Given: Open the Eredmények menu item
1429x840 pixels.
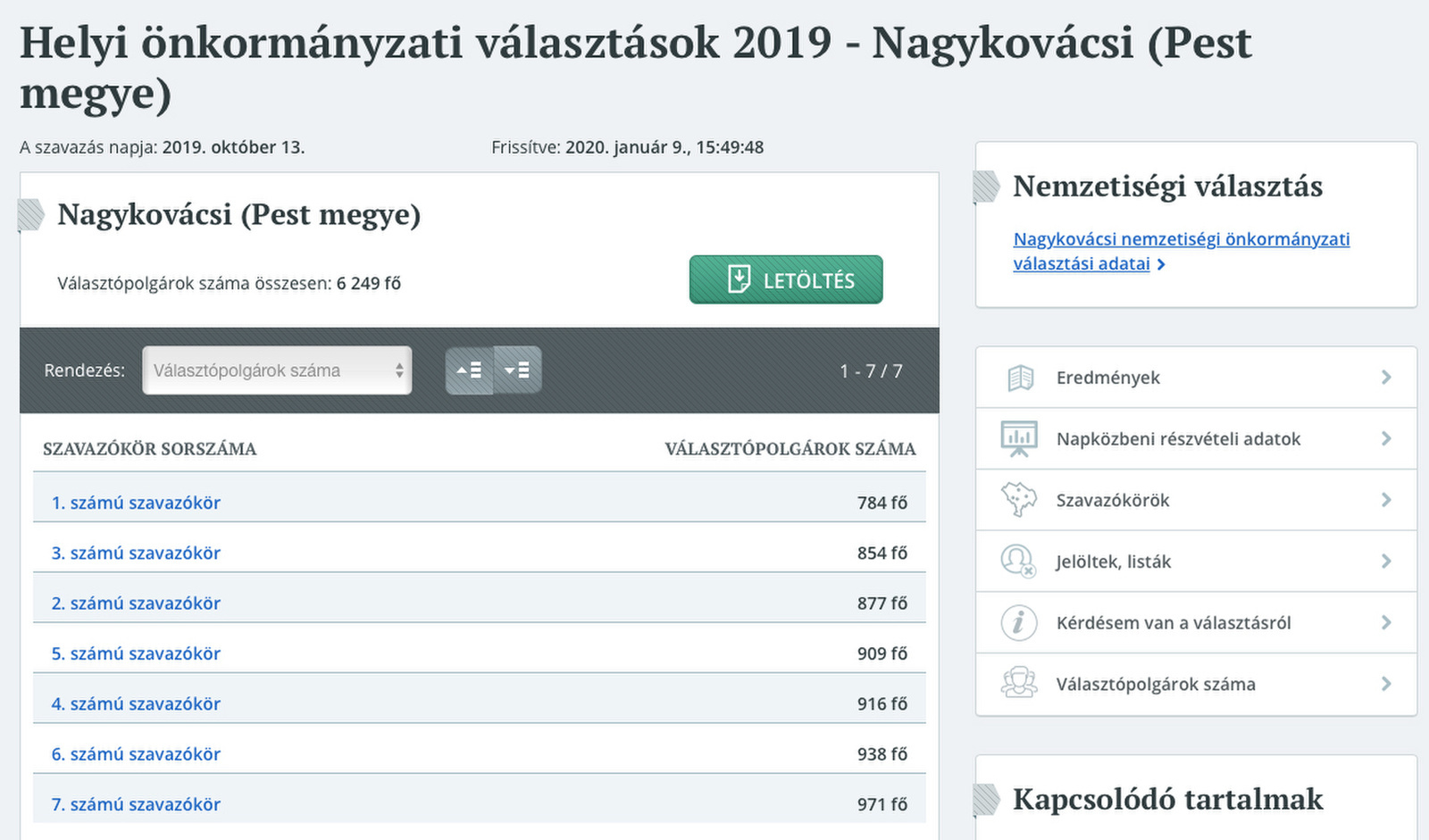Looking at the screenshot, I should [x=1196, y=378].
